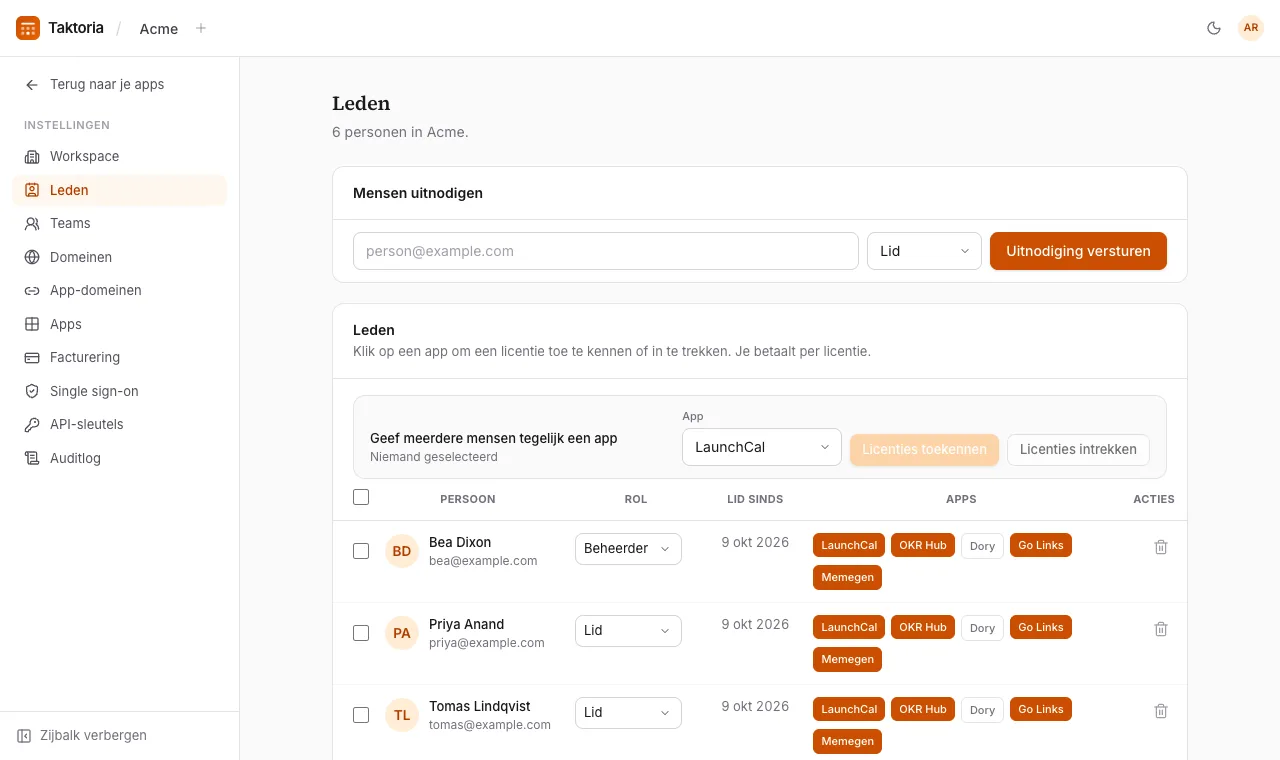Click the Acme workspace name
The width and height of the screenshot is (1280, 760).
coord(159,29)
